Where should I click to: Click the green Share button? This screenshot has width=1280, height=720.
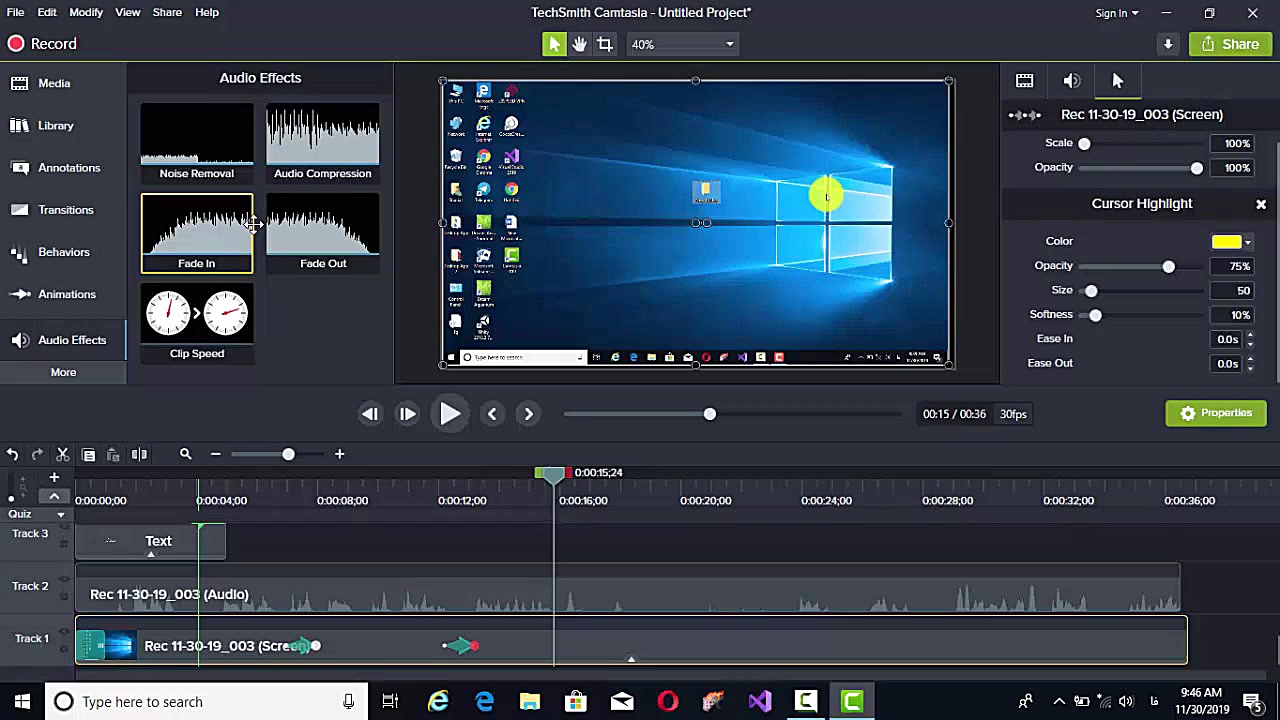pos(1230,44)
